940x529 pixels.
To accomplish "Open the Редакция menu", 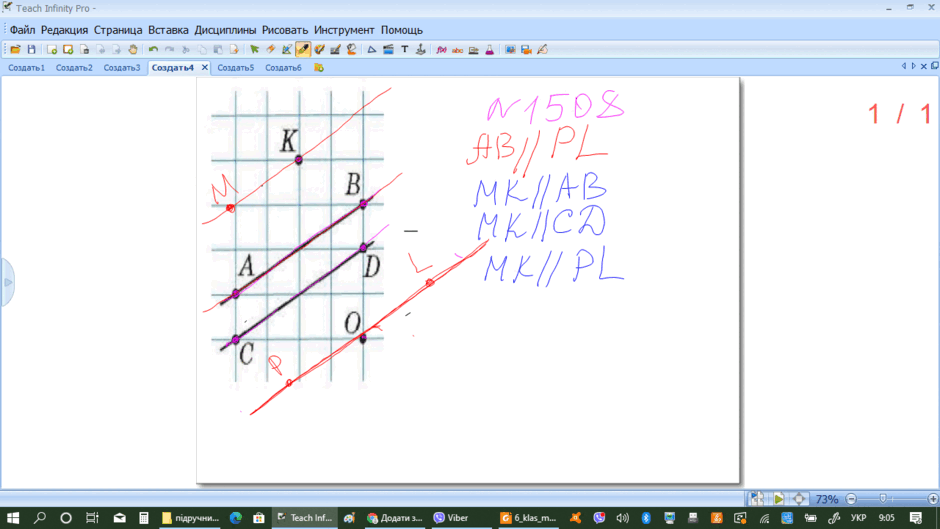I will [x=64, y=30].
